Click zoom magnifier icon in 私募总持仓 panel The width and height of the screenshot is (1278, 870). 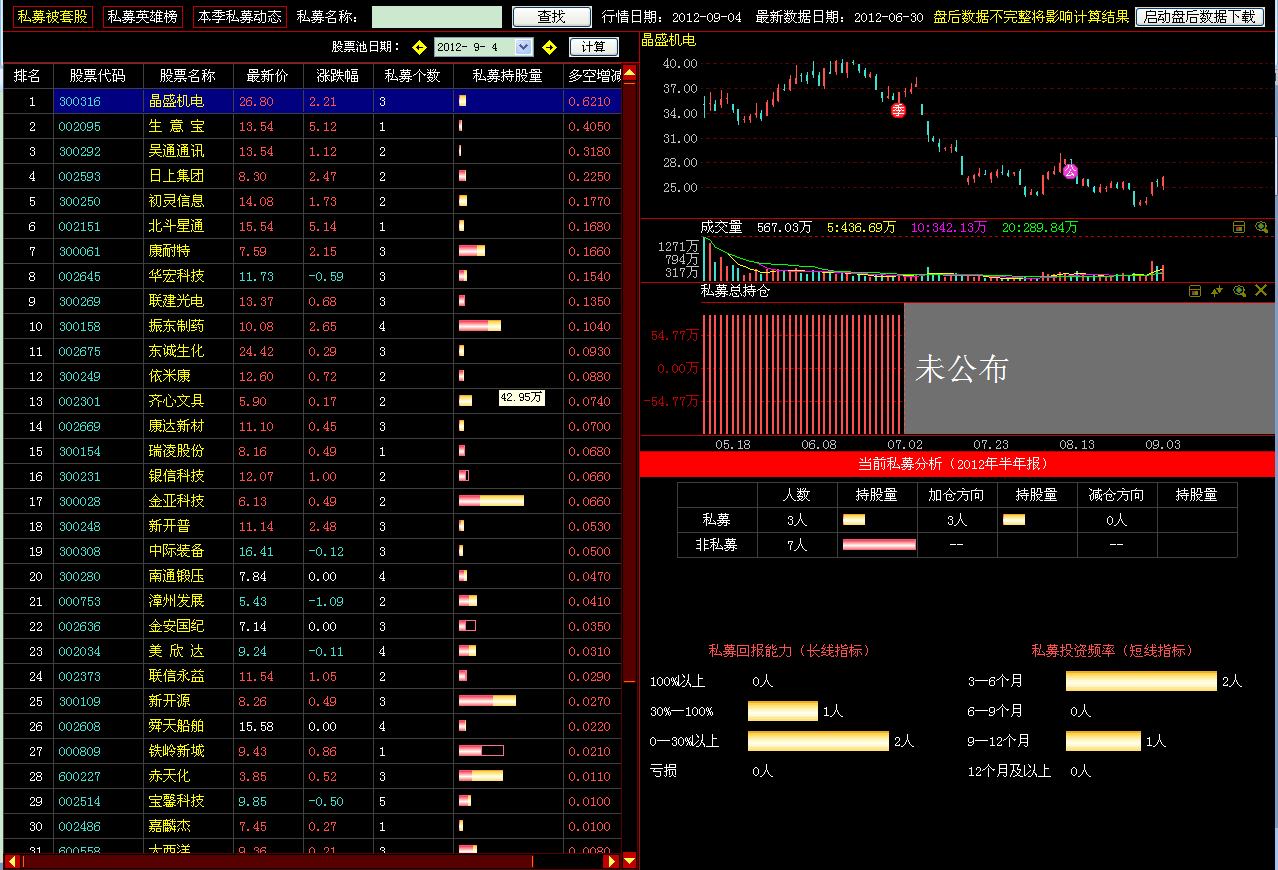pyautogui.click(x=1239, y=291)
